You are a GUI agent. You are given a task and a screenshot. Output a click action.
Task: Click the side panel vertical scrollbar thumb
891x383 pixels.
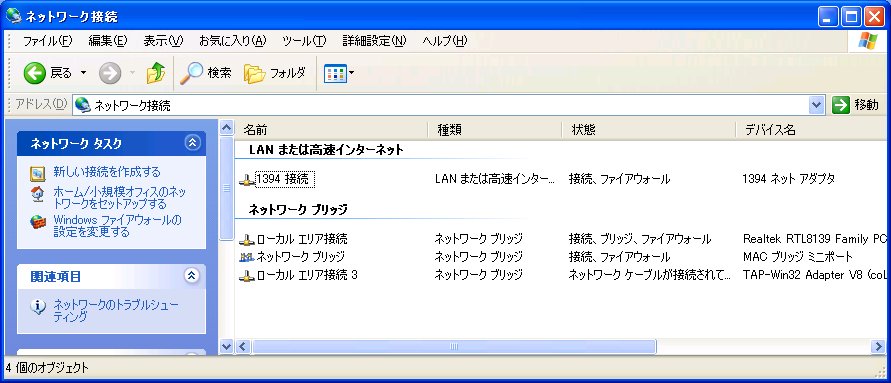pos(227,188)
